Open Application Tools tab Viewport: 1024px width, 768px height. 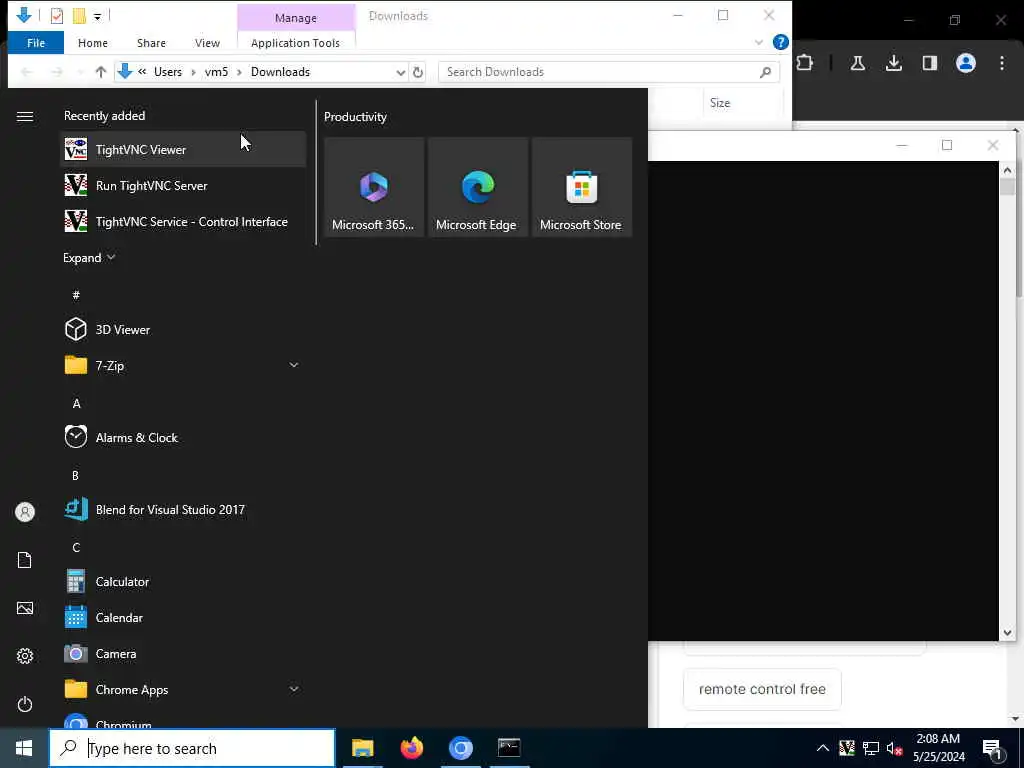(296, 42)
